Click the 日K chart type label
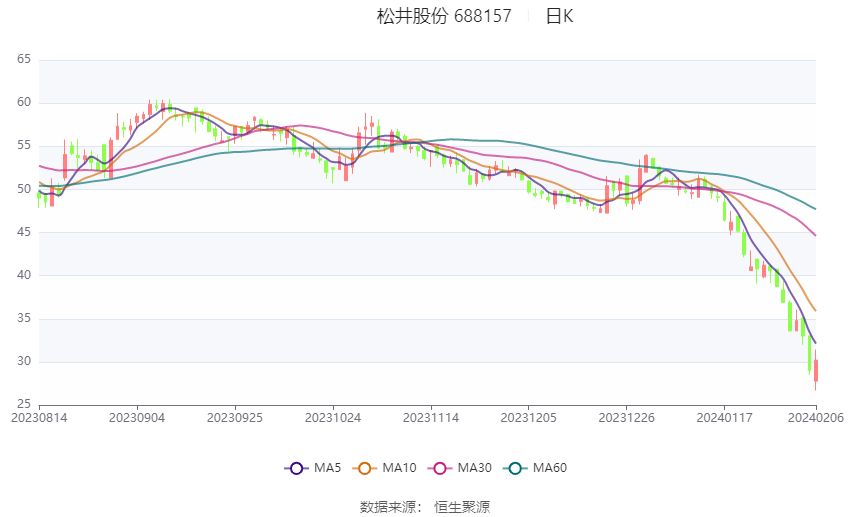850x517 pixels. tap(559, 16)
